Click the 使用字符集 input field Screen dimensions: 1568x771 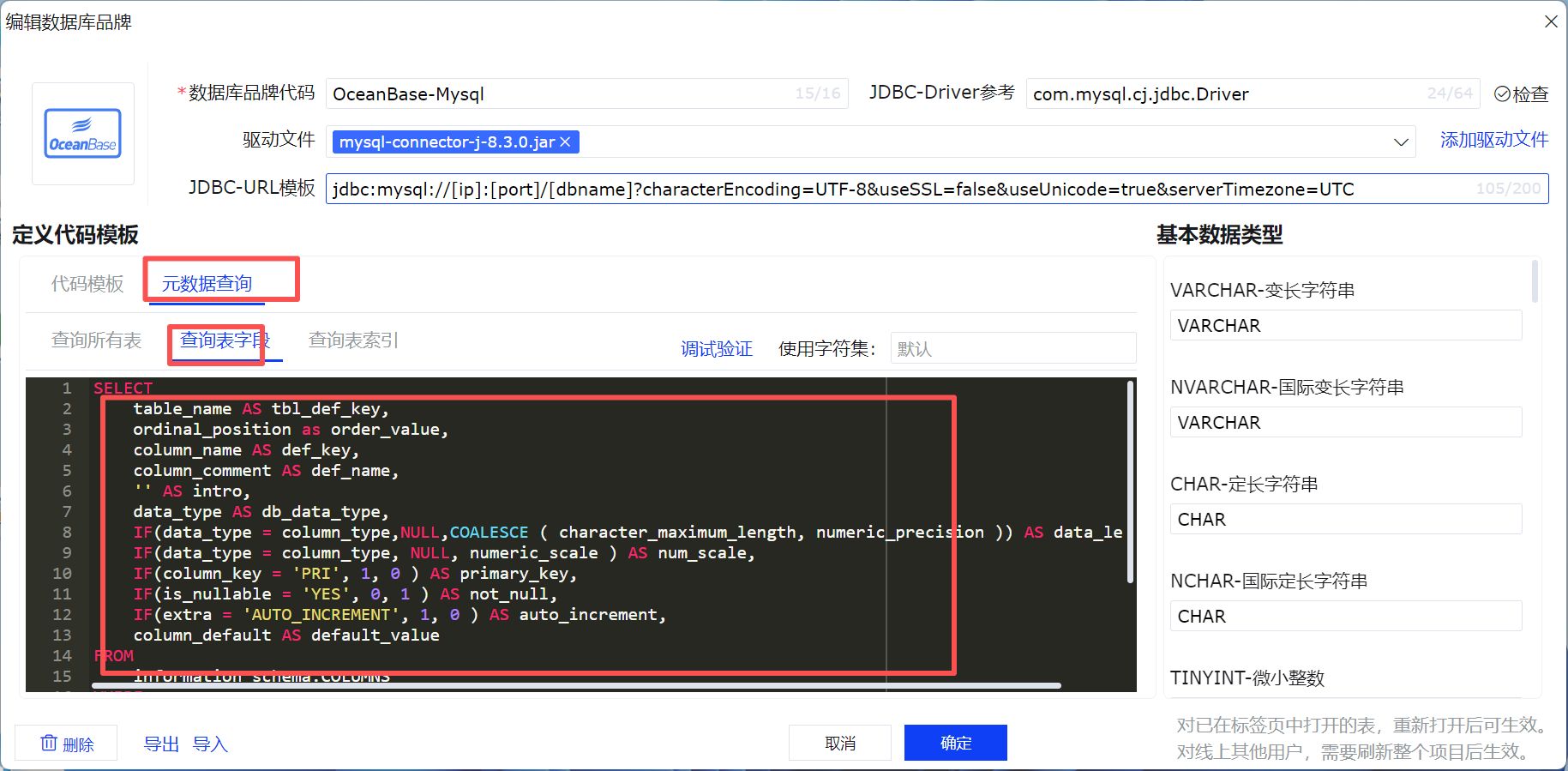coord(1013,348)
